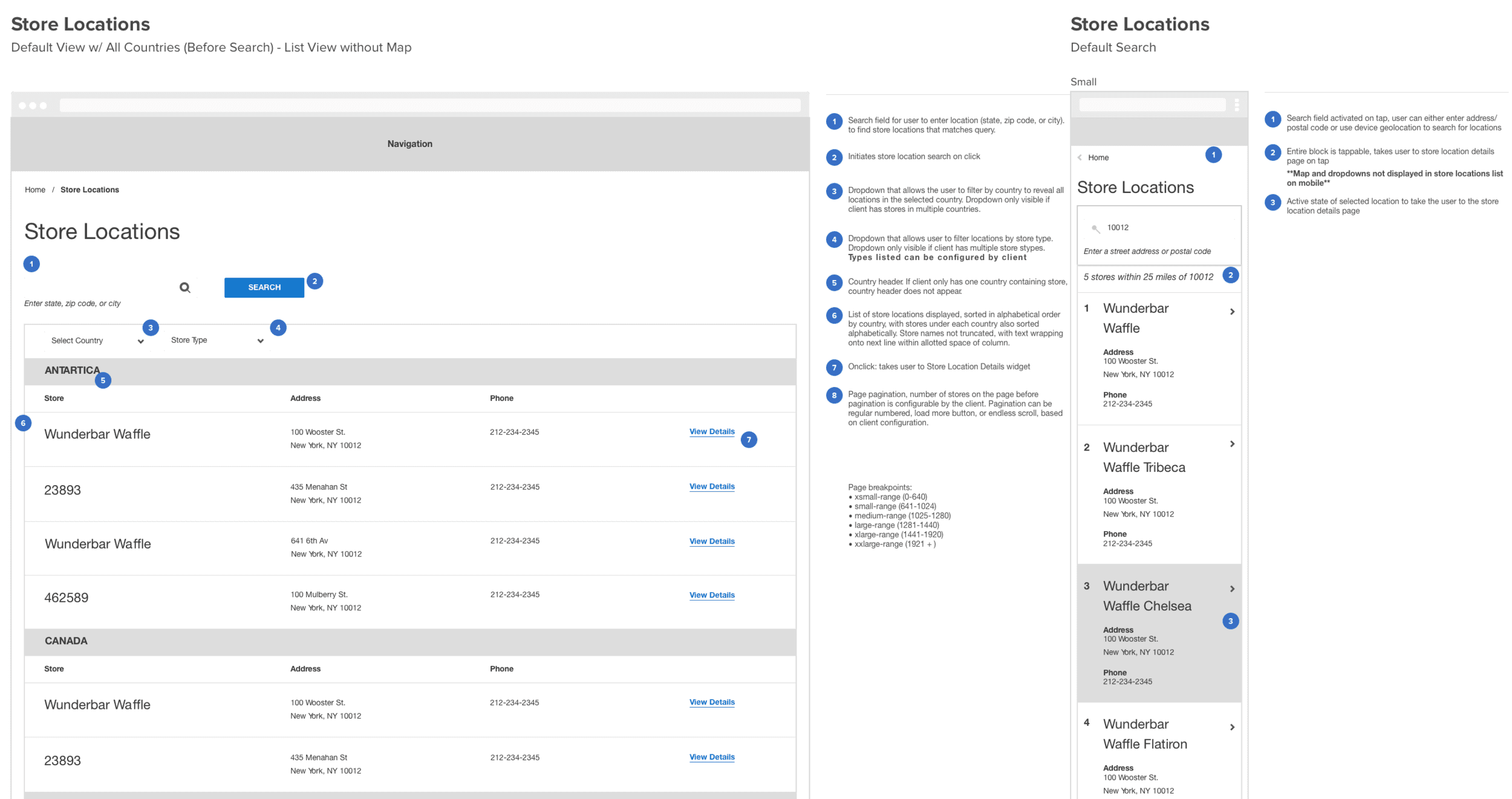View Details for the 641 6th Av store
Image resolution: width=1512 pixels, height=799 pixels.
pos(712,541)
